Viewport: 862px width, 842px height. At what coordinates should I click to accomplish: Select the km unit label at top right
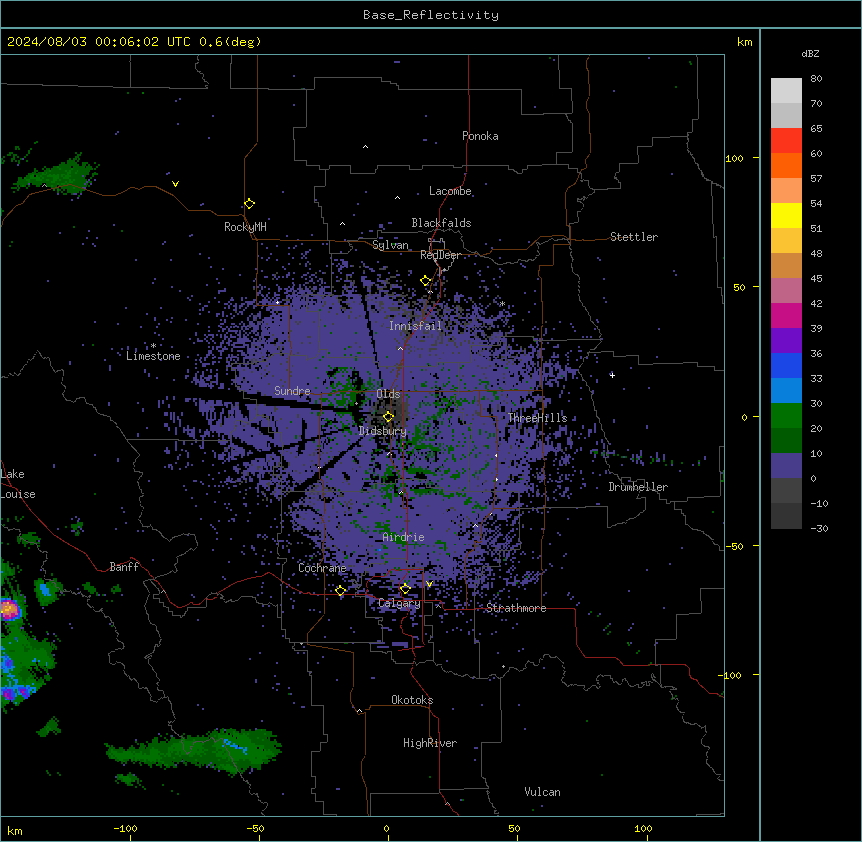pyautogui.click(x=744, y=42)
